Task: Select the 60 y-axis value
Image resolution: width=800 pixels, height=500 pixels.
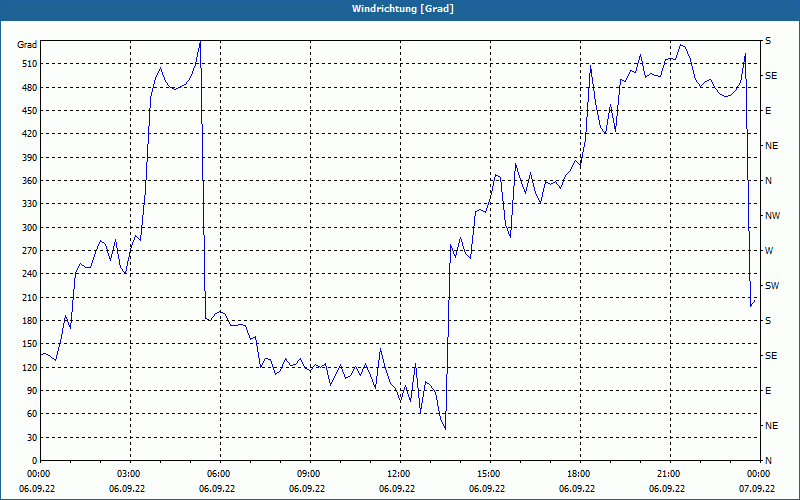Action: pyautogui.click(x=32, y=414)
